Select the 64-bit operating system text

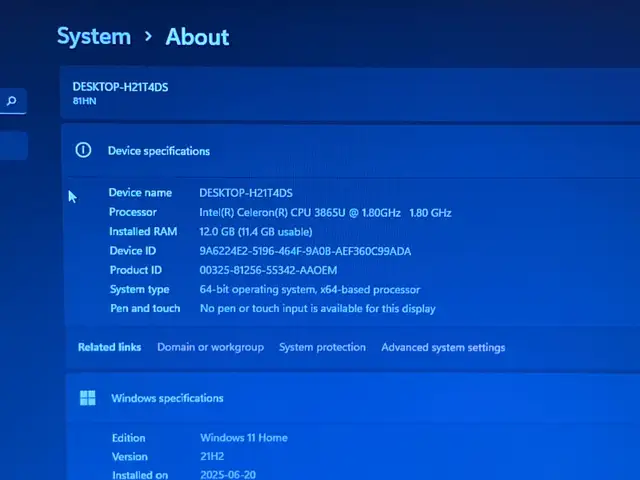pyautogui.click(x=310, y=289)
